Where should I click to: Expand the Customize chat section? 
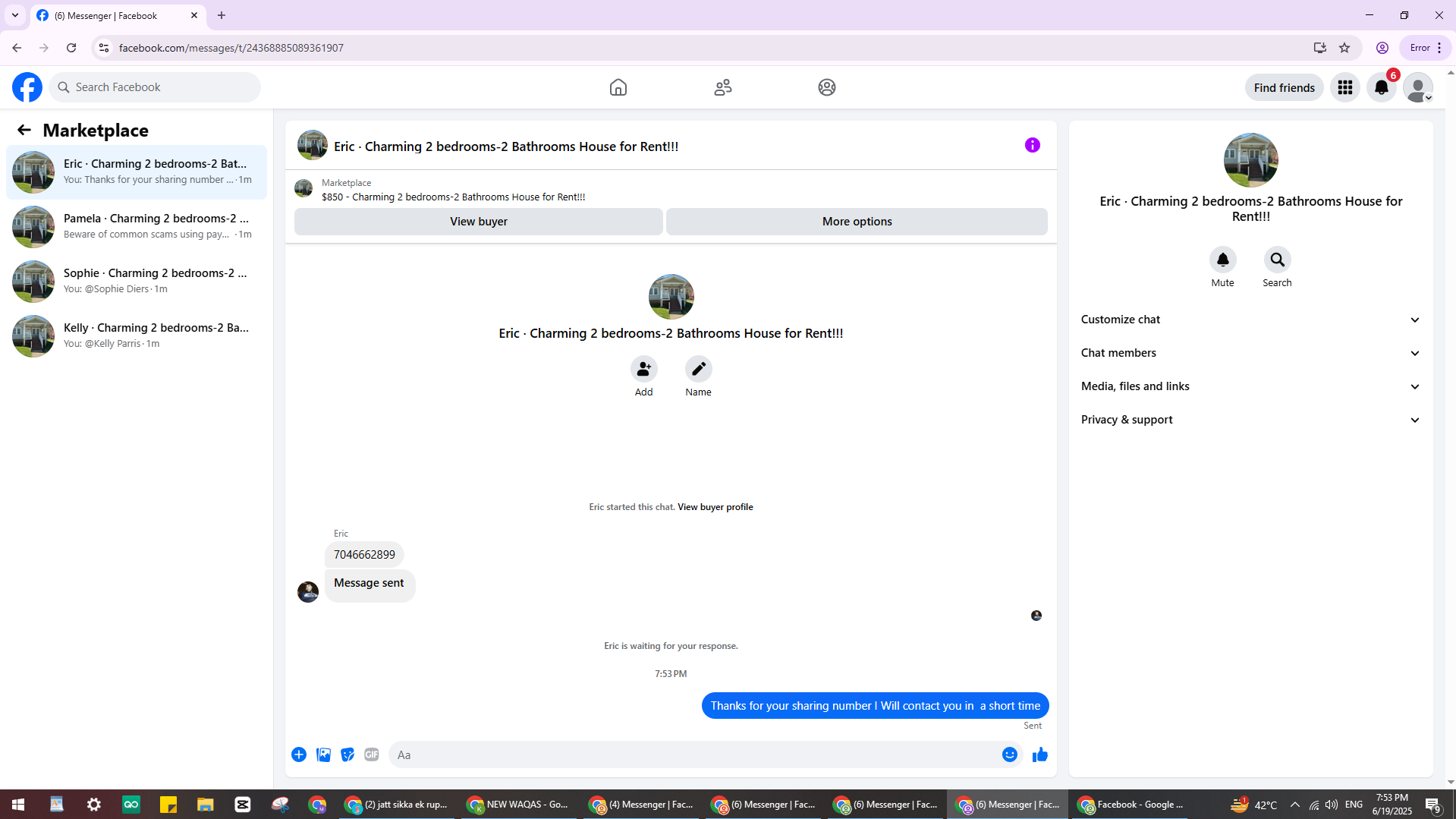[x=1251, y=320]
